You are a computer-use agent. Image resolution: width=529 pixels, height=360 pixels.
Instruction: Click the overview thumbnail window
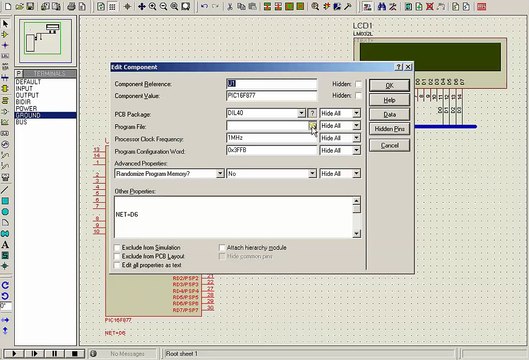[x=46, y=41]
